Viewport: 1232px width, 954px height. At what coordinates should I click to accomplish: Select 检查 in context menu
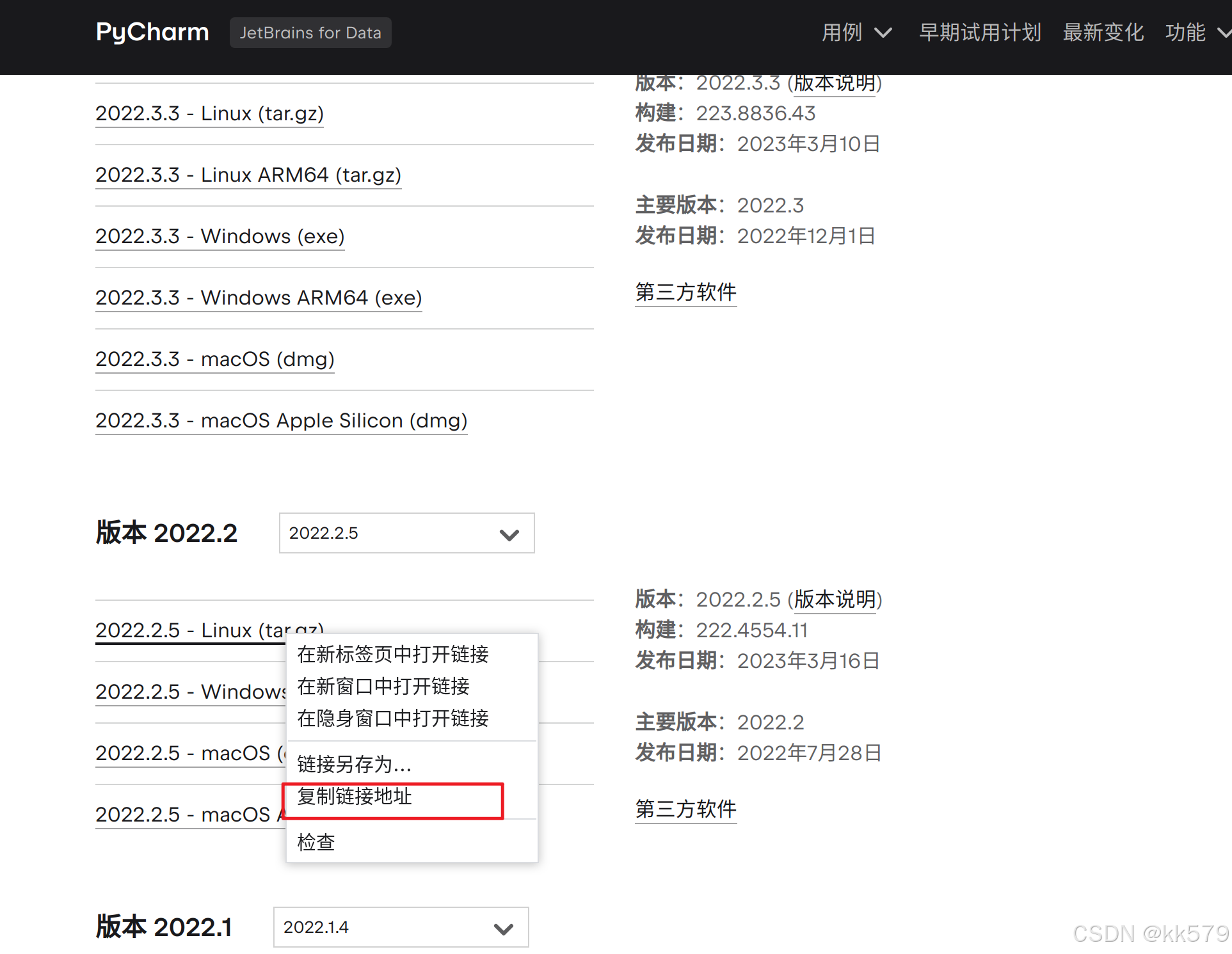coord(412,842)
